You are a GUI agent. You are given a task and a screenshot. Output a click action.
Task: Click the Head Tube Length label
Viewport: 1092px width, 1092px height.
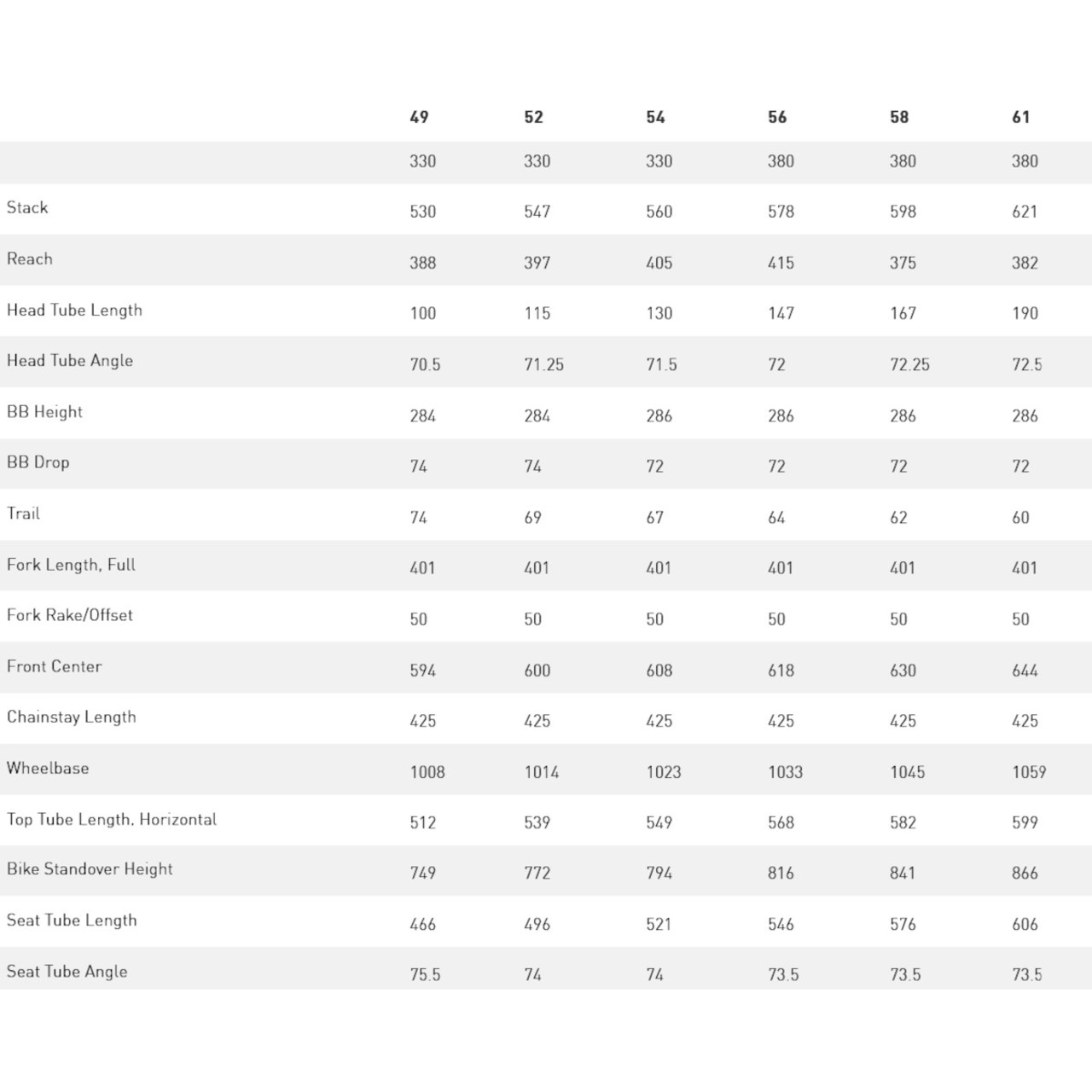point(74,310)
